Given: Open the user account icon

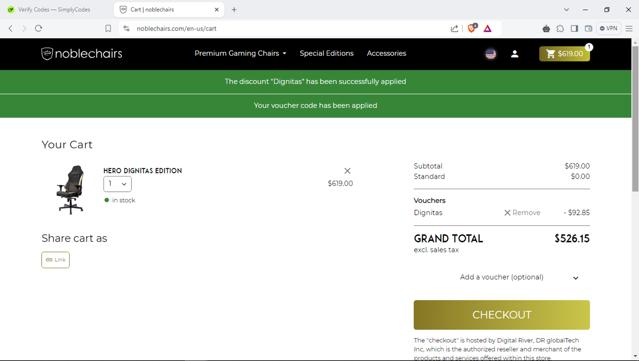Looking at the screenshot, I should point(515,54).
